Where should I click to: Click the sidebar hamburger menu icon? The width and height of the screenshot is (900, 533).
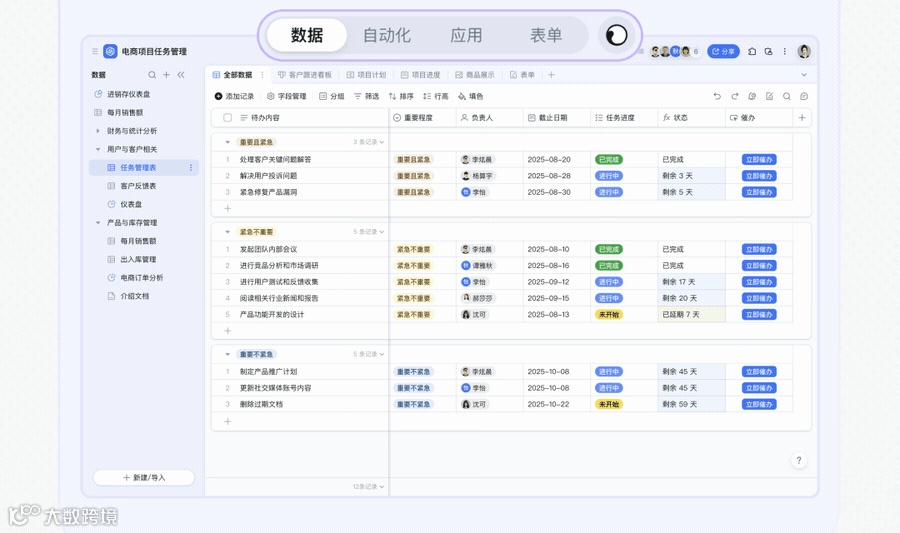[x=95, y=51]
